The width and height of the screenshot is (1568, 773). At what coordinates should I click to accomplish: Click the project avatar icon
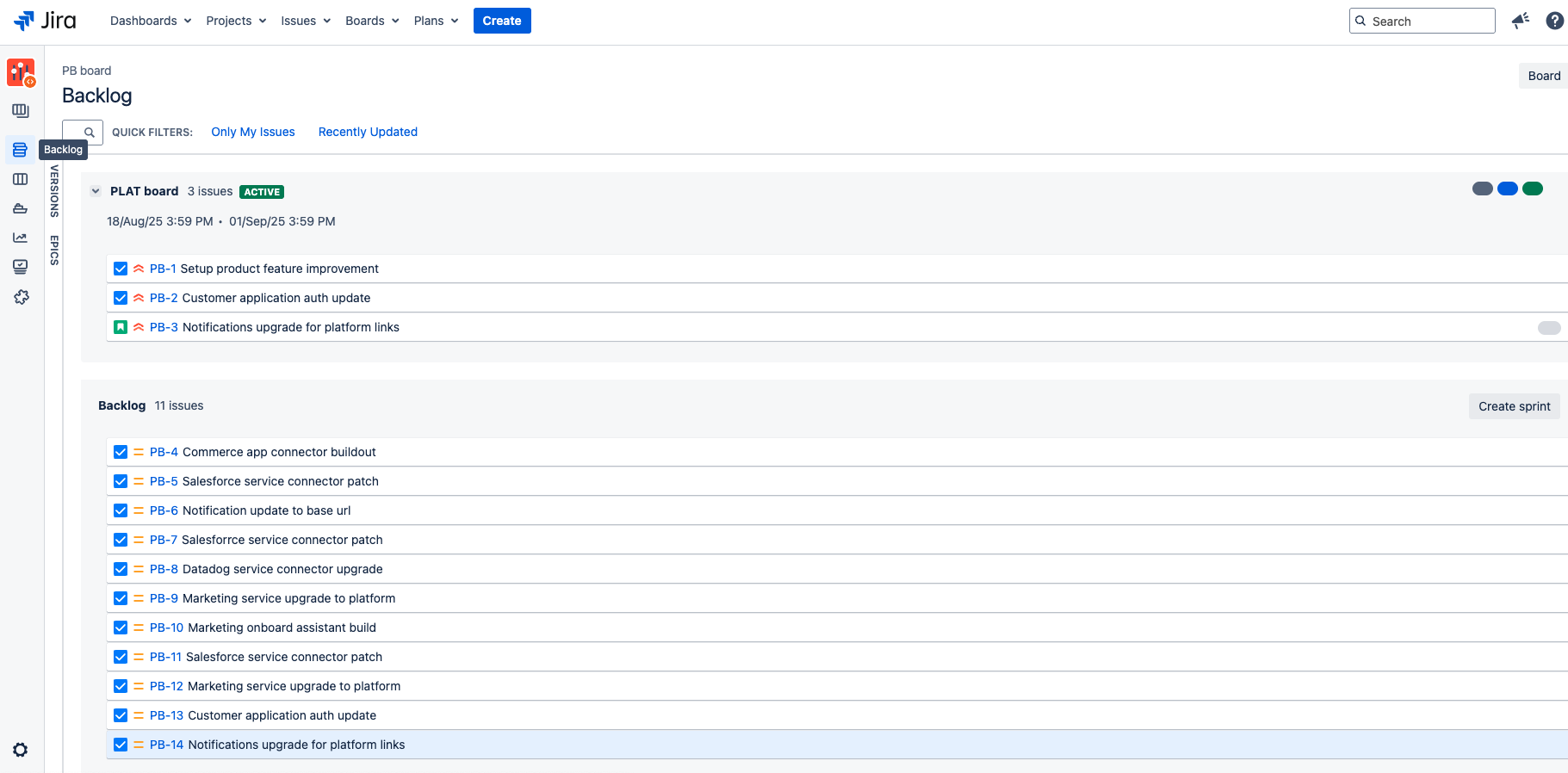click(21, 72)
